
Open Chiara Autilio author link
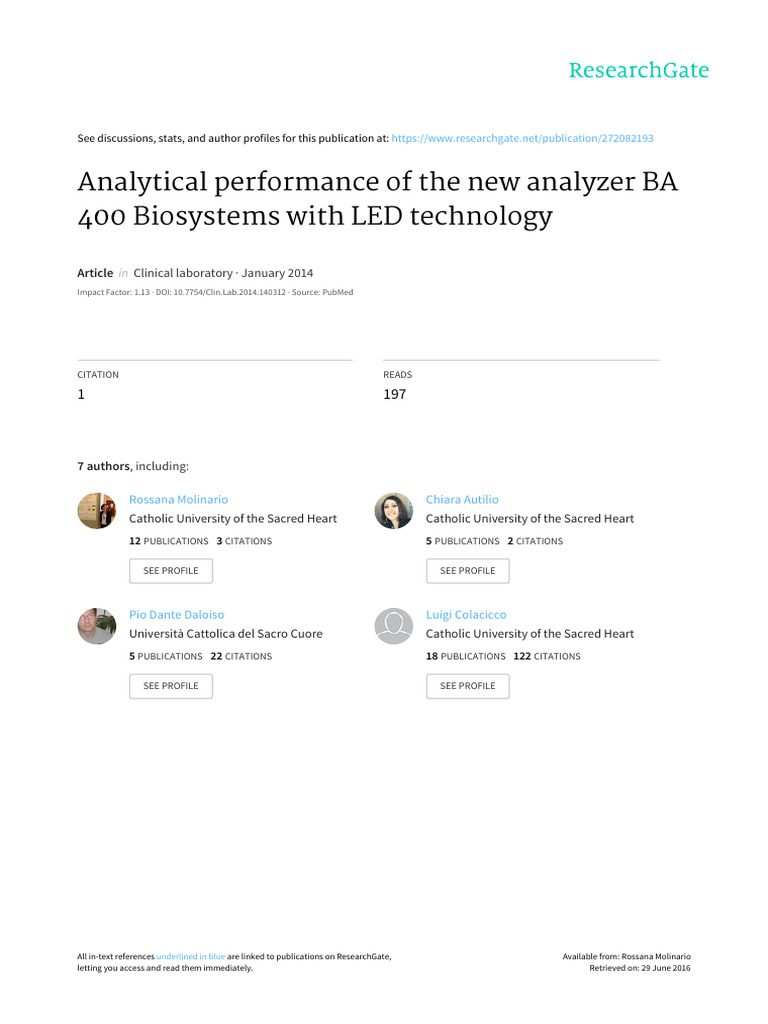pos(462,500)
